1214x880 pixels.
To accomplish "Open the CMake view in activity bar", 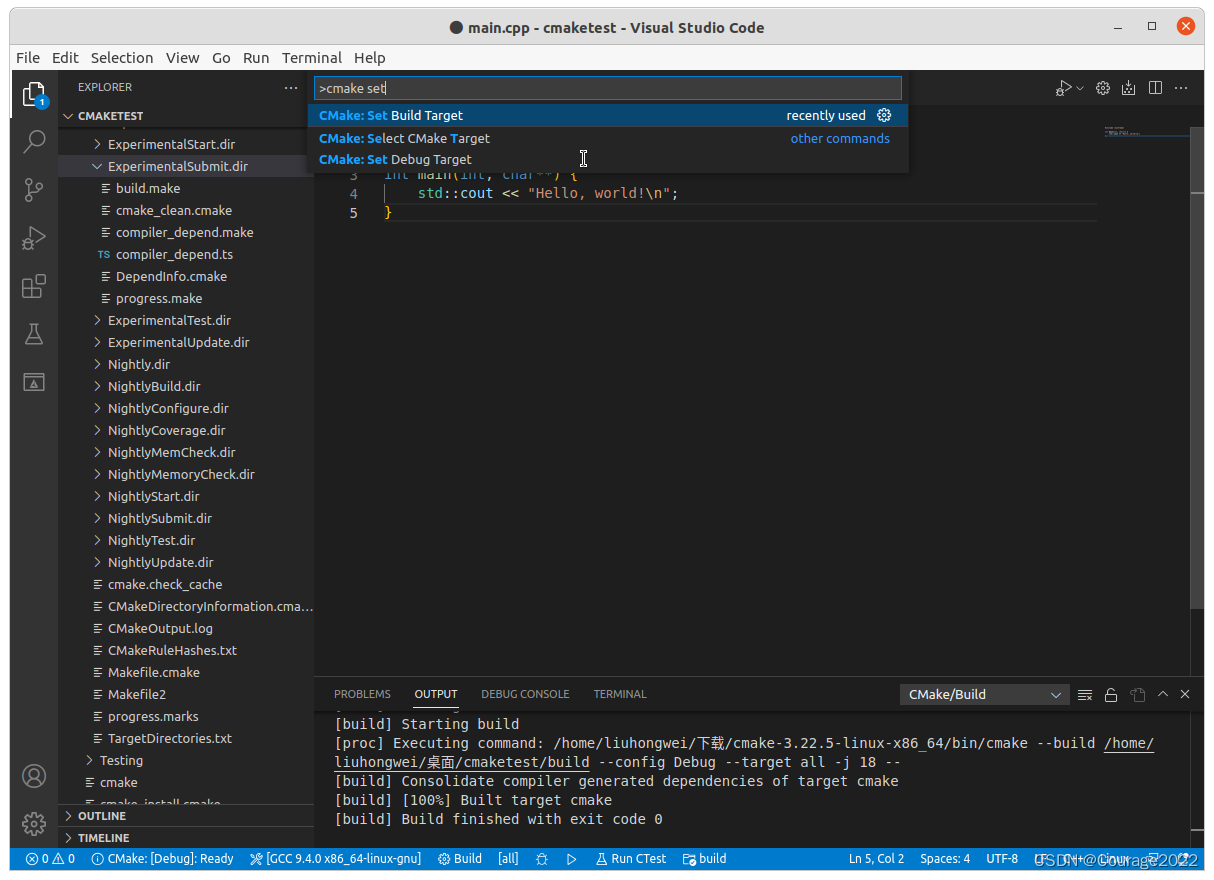I will pyautogui.click(x=34, y=382).
